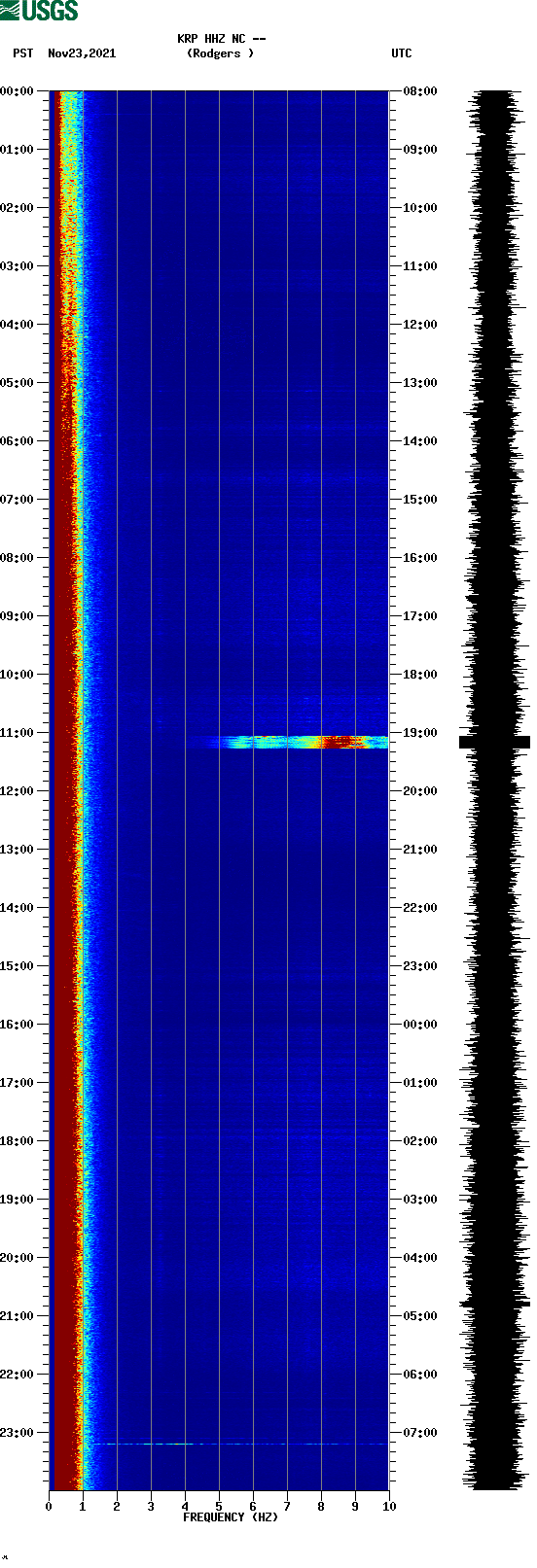Click the 05:00 UTC label on right axis
This screenshot has width=537, height=1568.
[420, 1316]
